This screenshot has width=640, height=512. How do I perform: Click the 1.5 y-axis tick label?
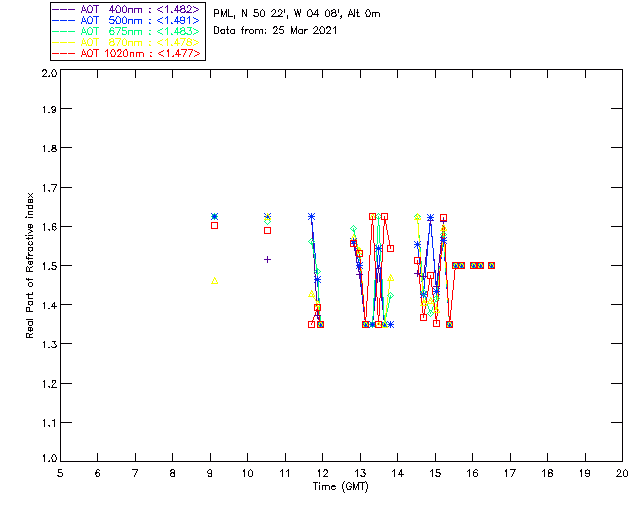click(x=49, y=266)
